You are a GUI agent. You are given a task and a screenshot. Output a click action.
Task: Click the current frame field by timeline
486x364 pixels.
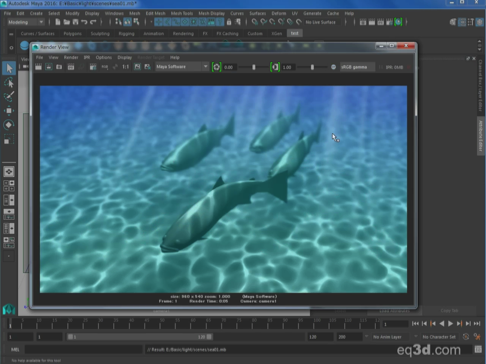395,324
